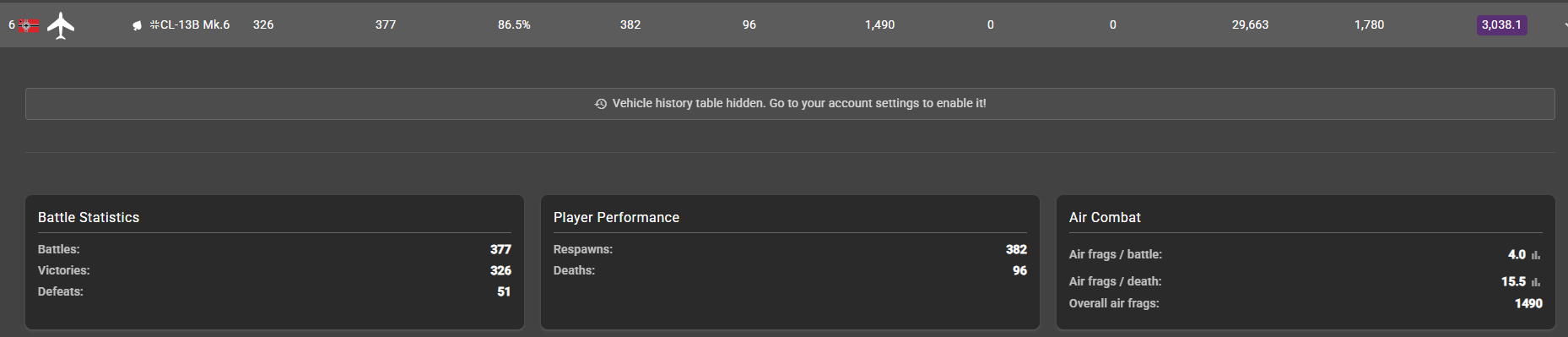1568x337 pixels.
Task: Click the white airplane vehicle-type icon
Action: point(61,25)
